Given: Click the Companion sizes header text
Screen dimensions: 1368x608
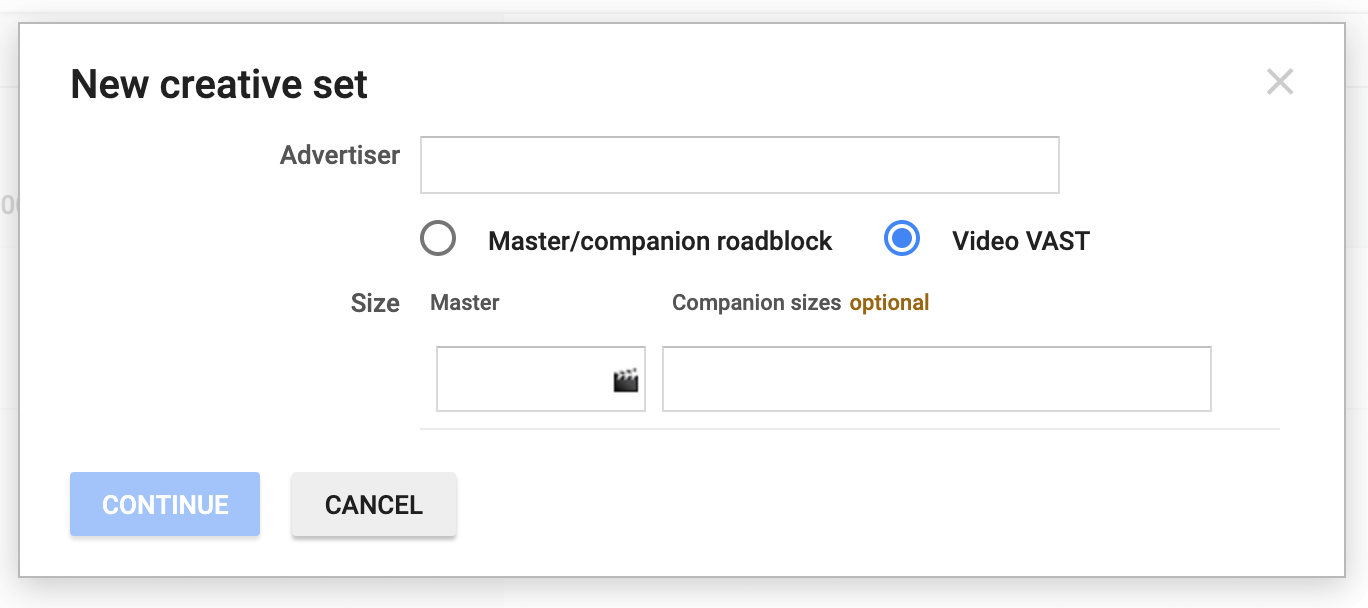Looking at the screenshot, I should click(757, 302).
